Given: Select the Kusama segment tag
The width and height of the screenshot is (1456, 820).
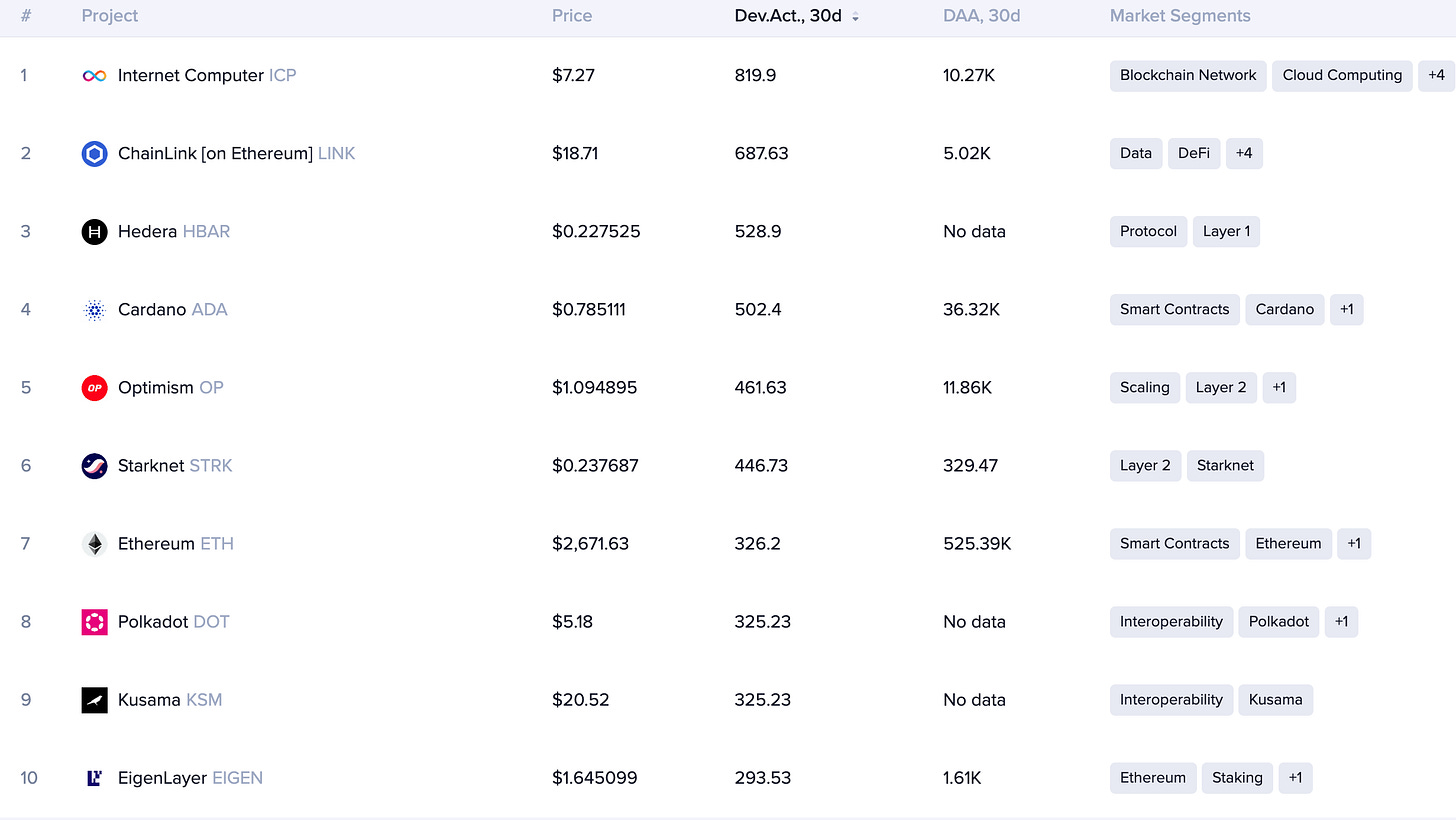Looking at the screenshot, I should tap(1275, 700).
